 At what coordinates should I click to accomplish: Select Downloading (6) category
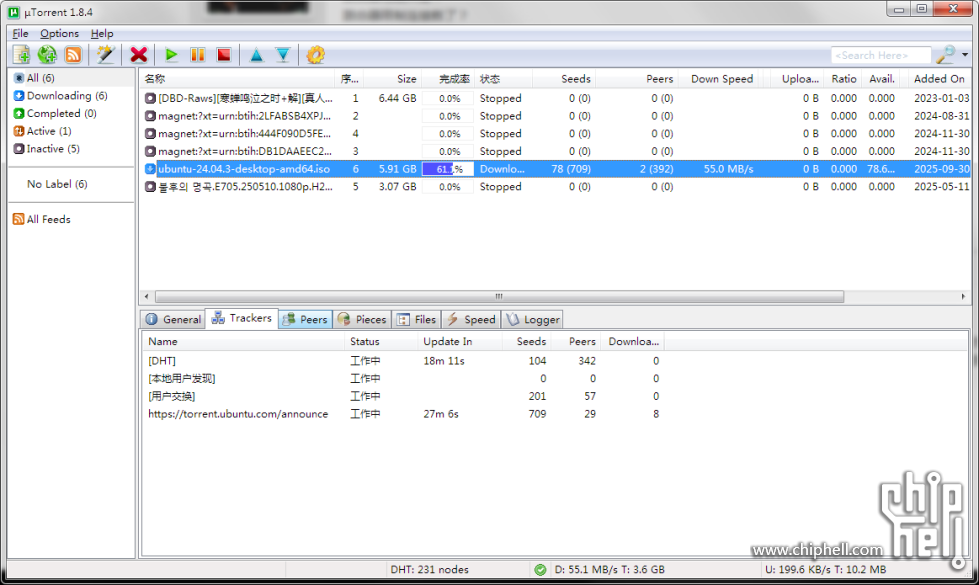point(61,96)
